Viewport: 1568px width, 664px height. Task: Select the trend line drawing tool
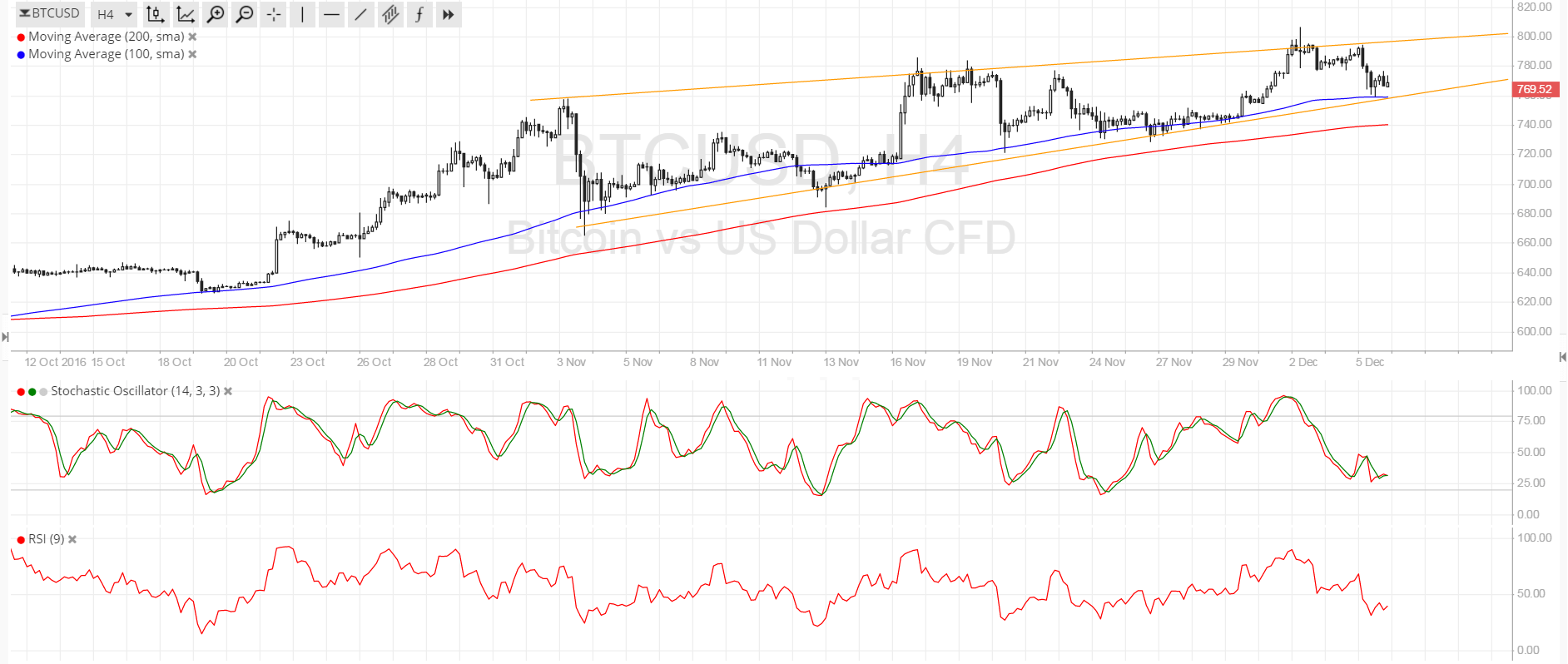click(x=360, y=14)
